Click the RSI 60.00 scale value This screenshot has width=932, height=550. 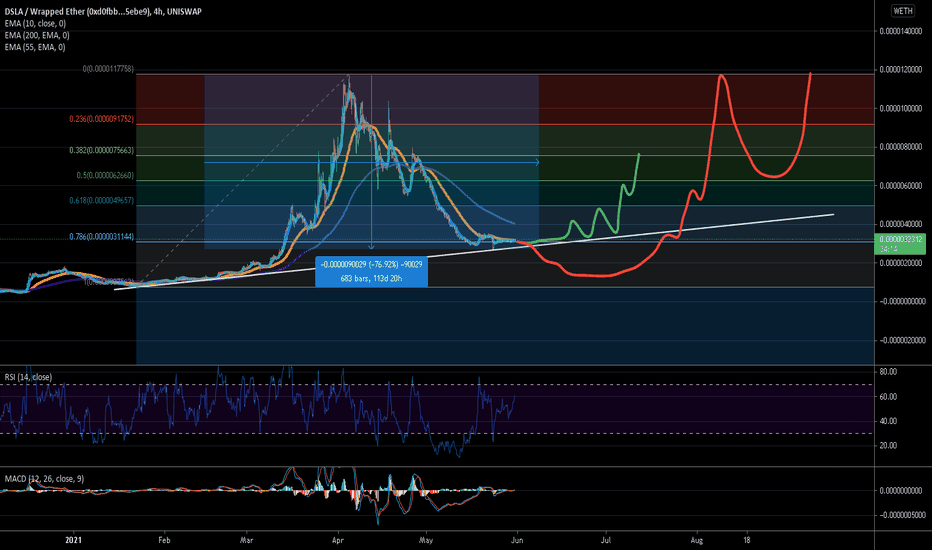888,397
